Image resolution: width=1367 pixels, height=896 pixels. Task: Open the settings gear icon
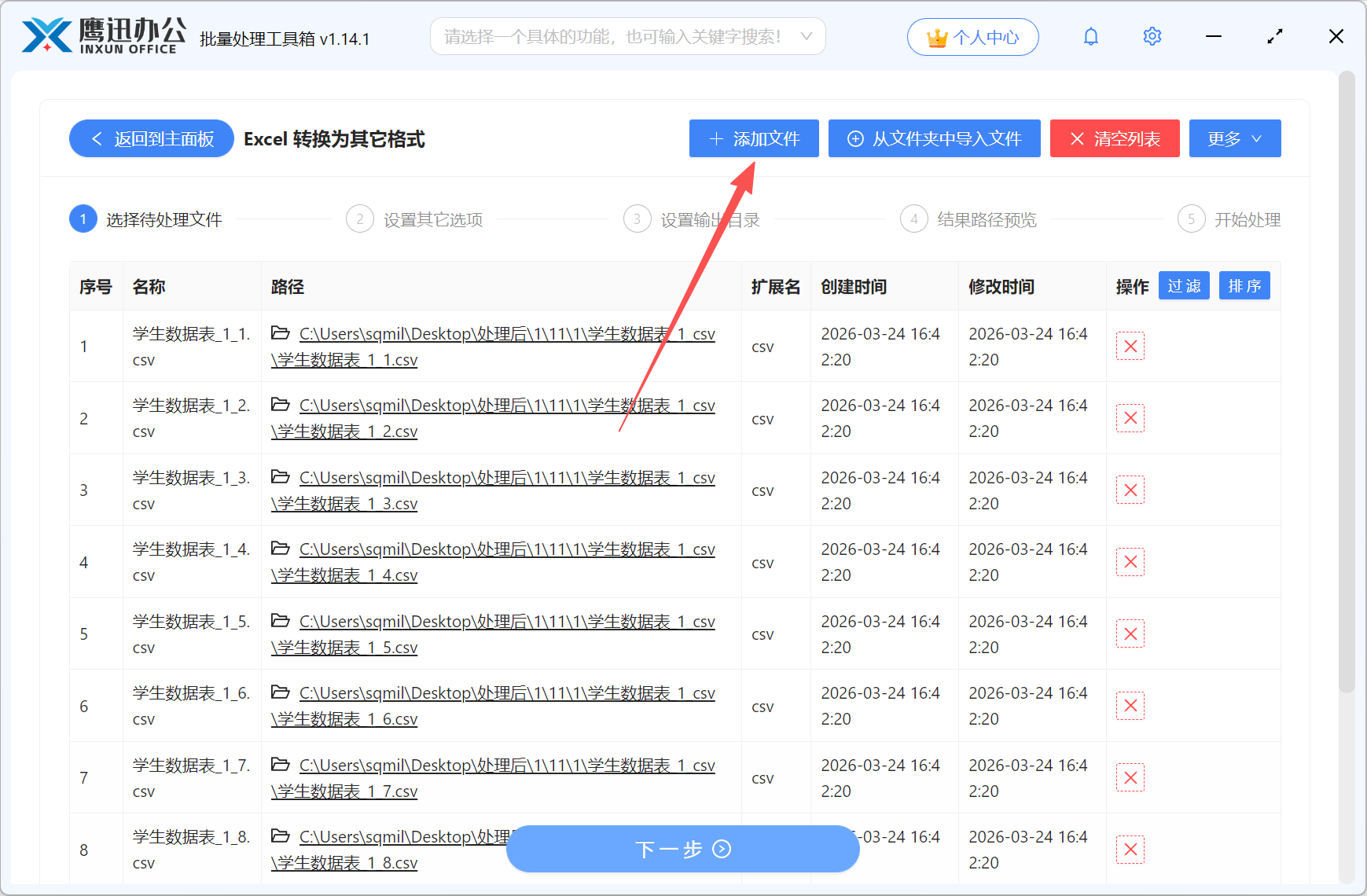[x=1152, y=36]
